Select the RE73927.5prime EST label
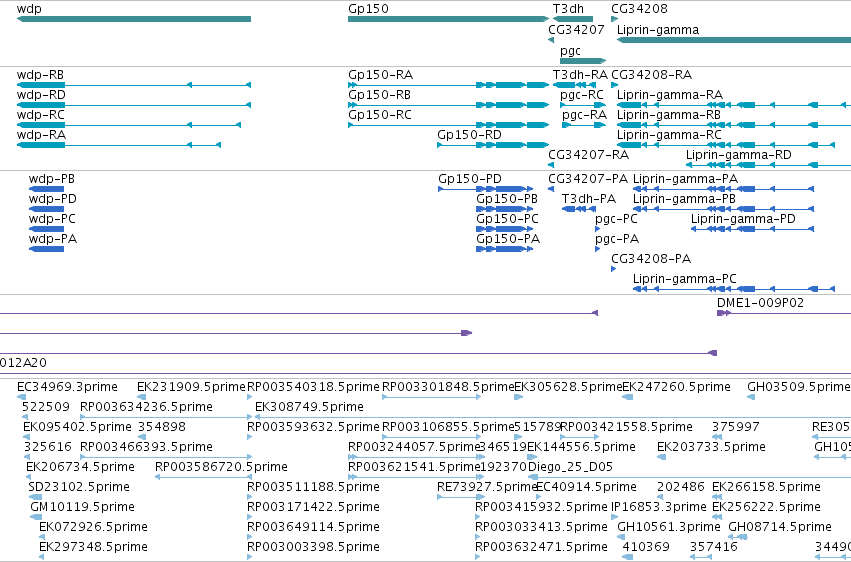Screen dimensions: 851x562 click(487, 488)
